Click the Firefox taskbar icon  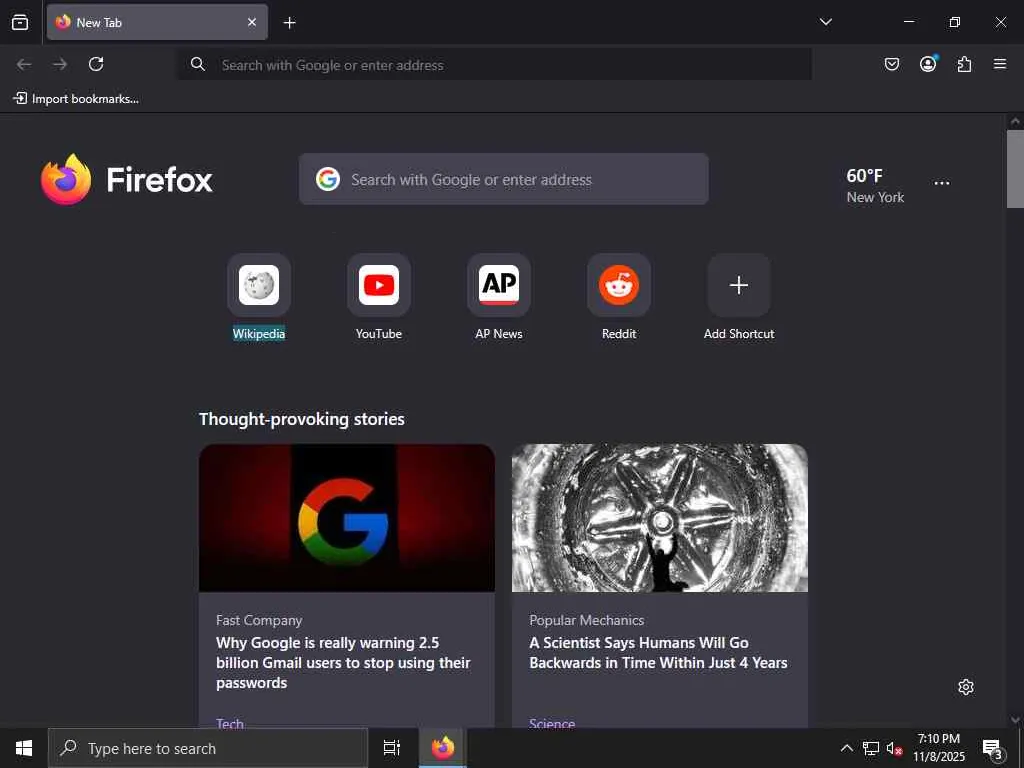point(443,748)
